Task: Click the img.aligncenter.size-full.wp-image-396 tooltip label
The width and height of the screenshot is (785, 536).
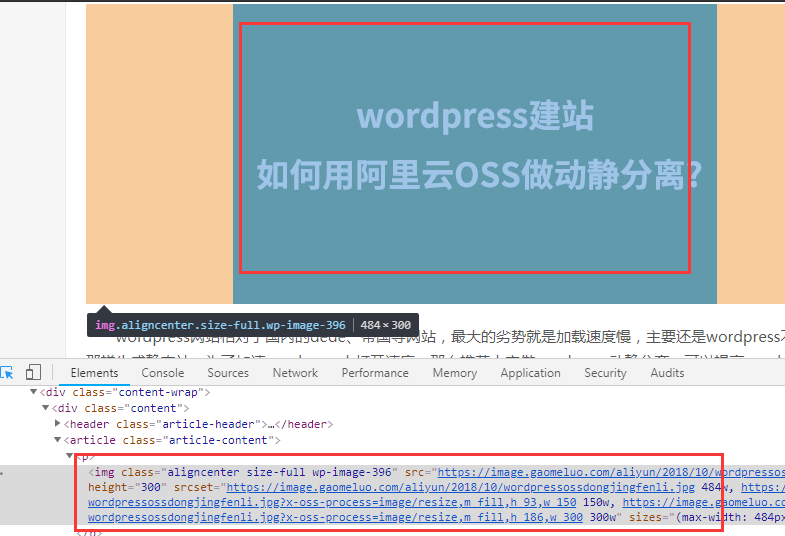Action: 220,325
